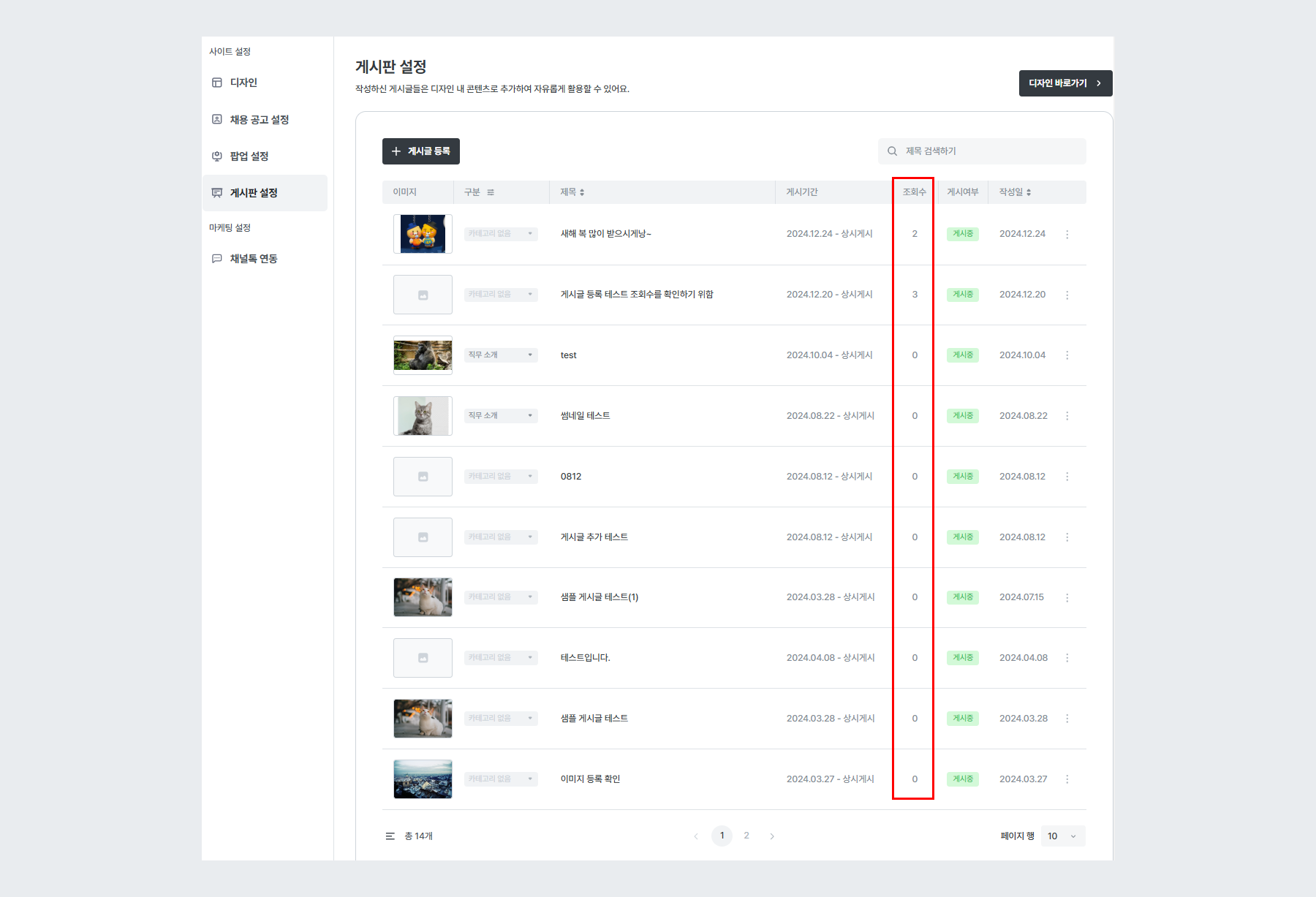Click cityscape thumbnail of 이미지 등록 확인
Image resolution: width=1316 pixels, height=897 pixels.
(423, 779)
